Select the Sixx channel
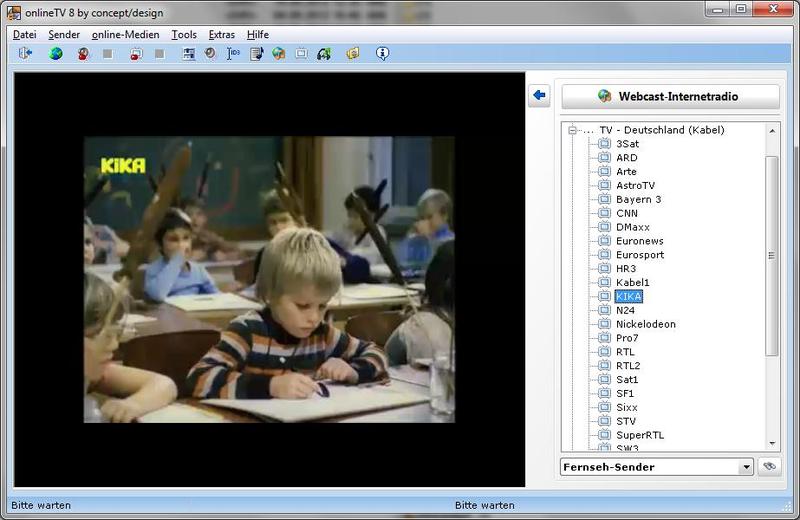This screenshot has width=800, height=520. [627, 407]
